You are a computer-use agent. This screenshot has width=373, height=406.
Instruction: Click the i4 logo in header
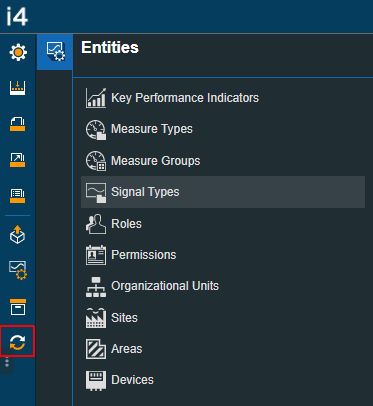[x=17, y=16]
